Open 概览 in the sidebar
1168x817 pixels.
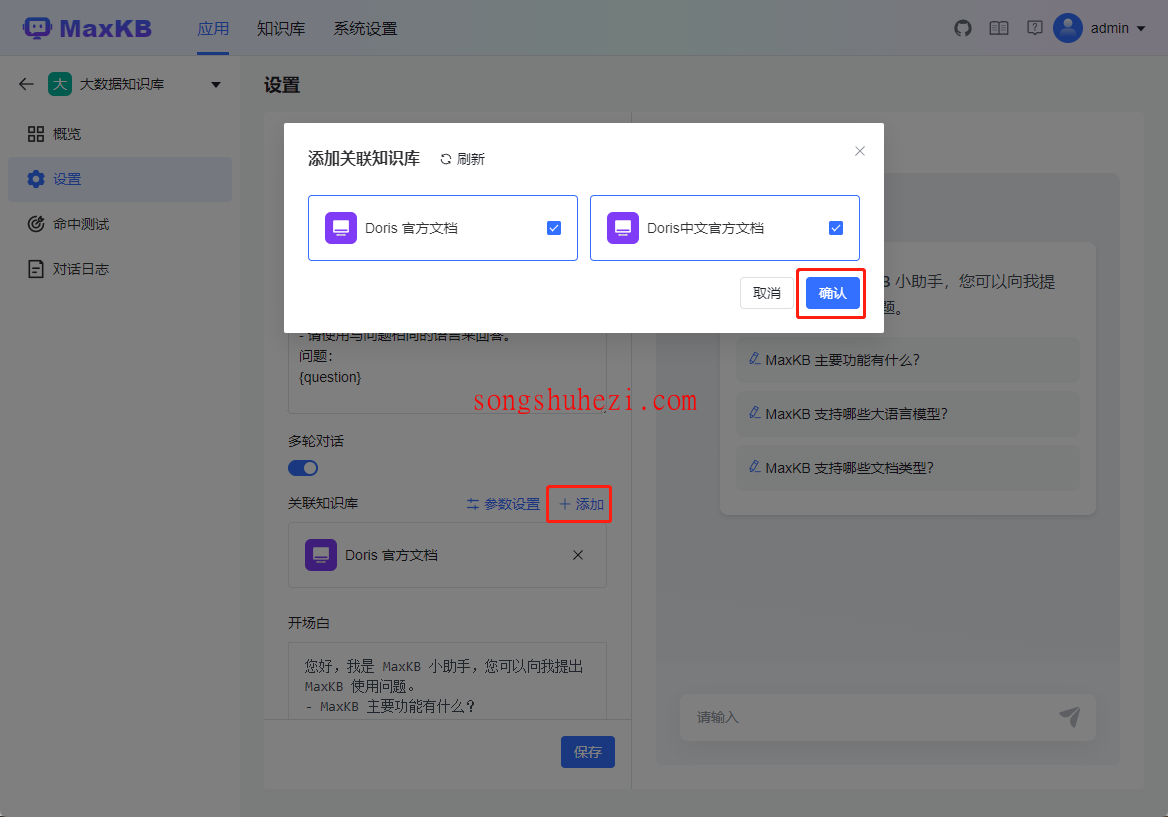(x=120, y=134)
